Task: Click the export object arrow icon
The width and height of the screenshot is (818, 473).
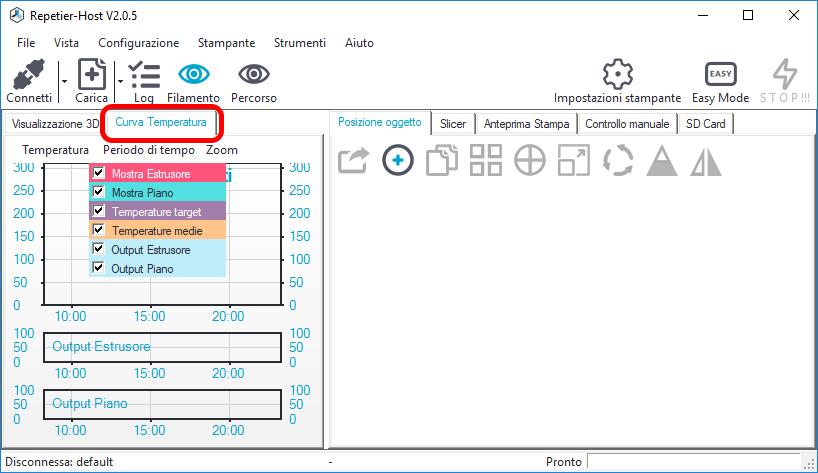Action: pos(354,160)
